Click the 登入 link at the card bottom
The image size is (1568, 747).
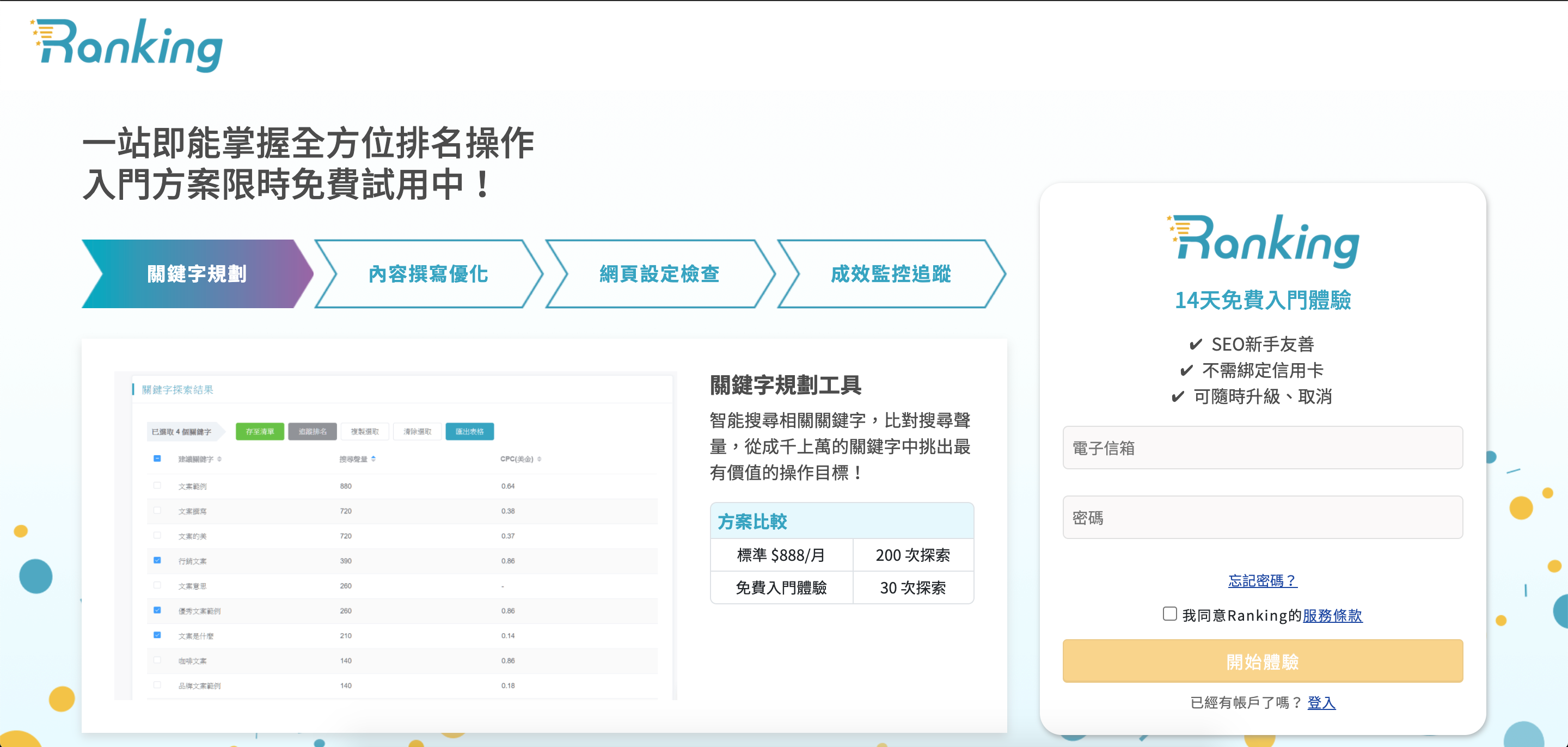click(x=1321, y=702)
